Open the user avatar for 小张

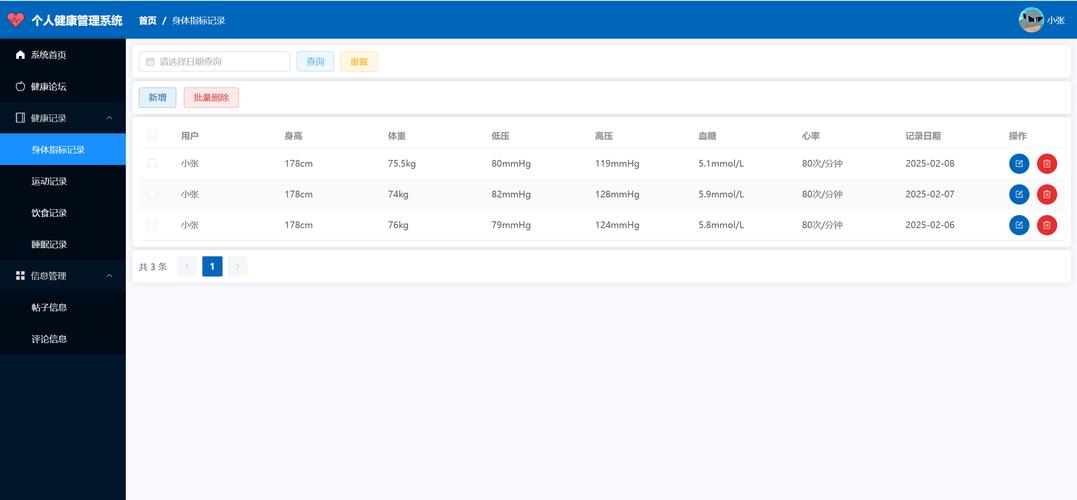click(1030, 20)
